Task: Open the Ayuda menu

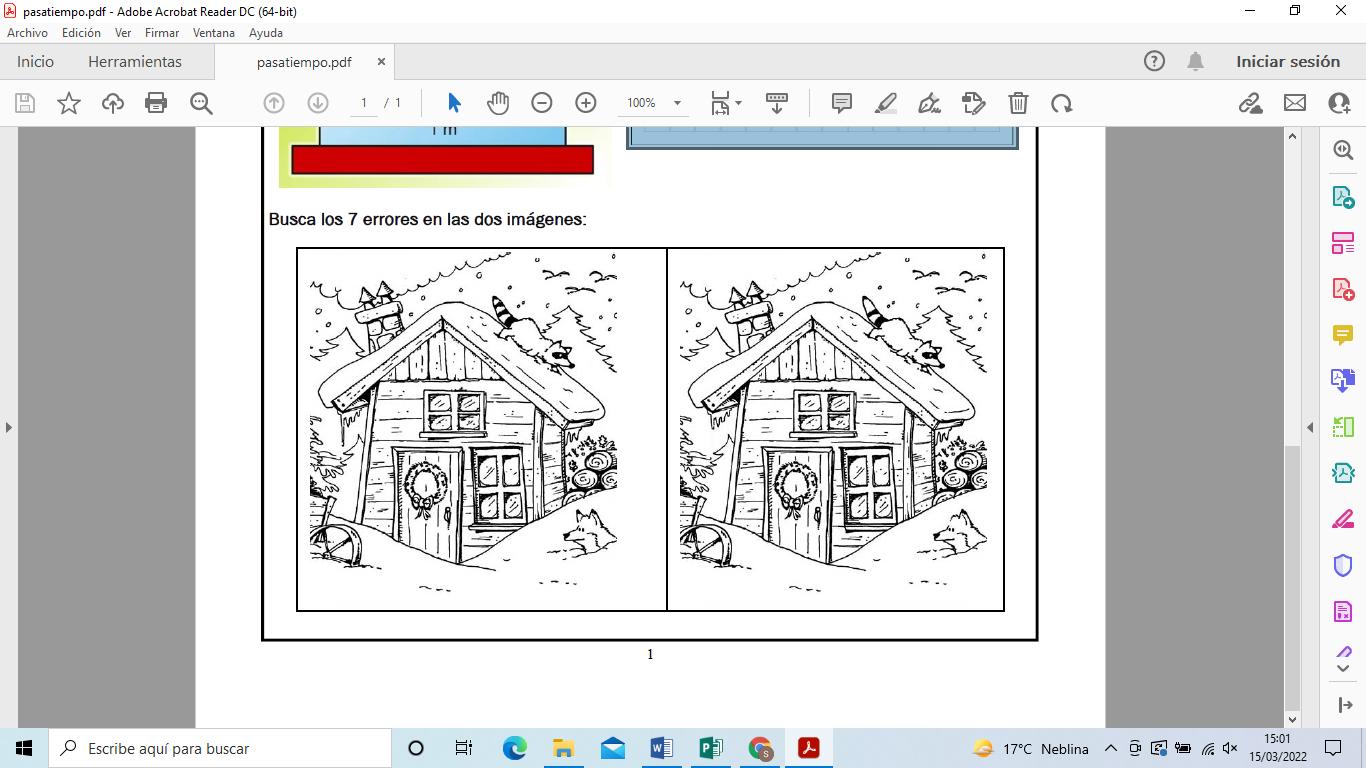Action: (x=266, y=33)
